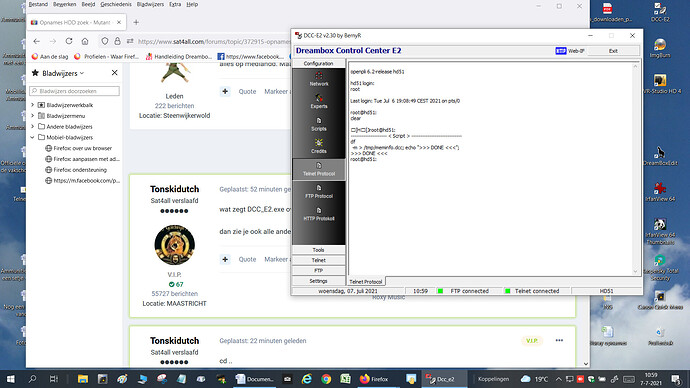Viewport: 690px width, 388px height.
Task: Click the Credits icon in DCC
Action: point(319,146)
